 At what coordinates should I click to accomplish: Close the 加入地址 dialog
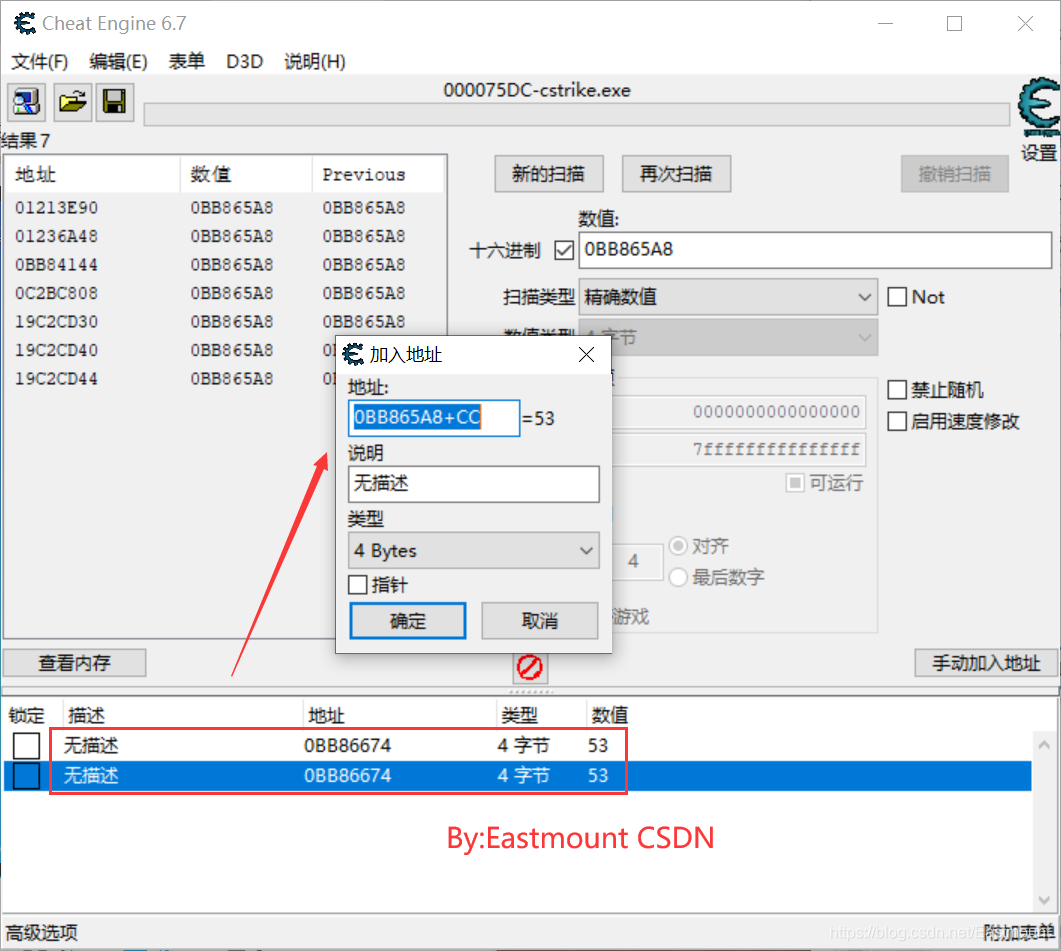[587, 354]
